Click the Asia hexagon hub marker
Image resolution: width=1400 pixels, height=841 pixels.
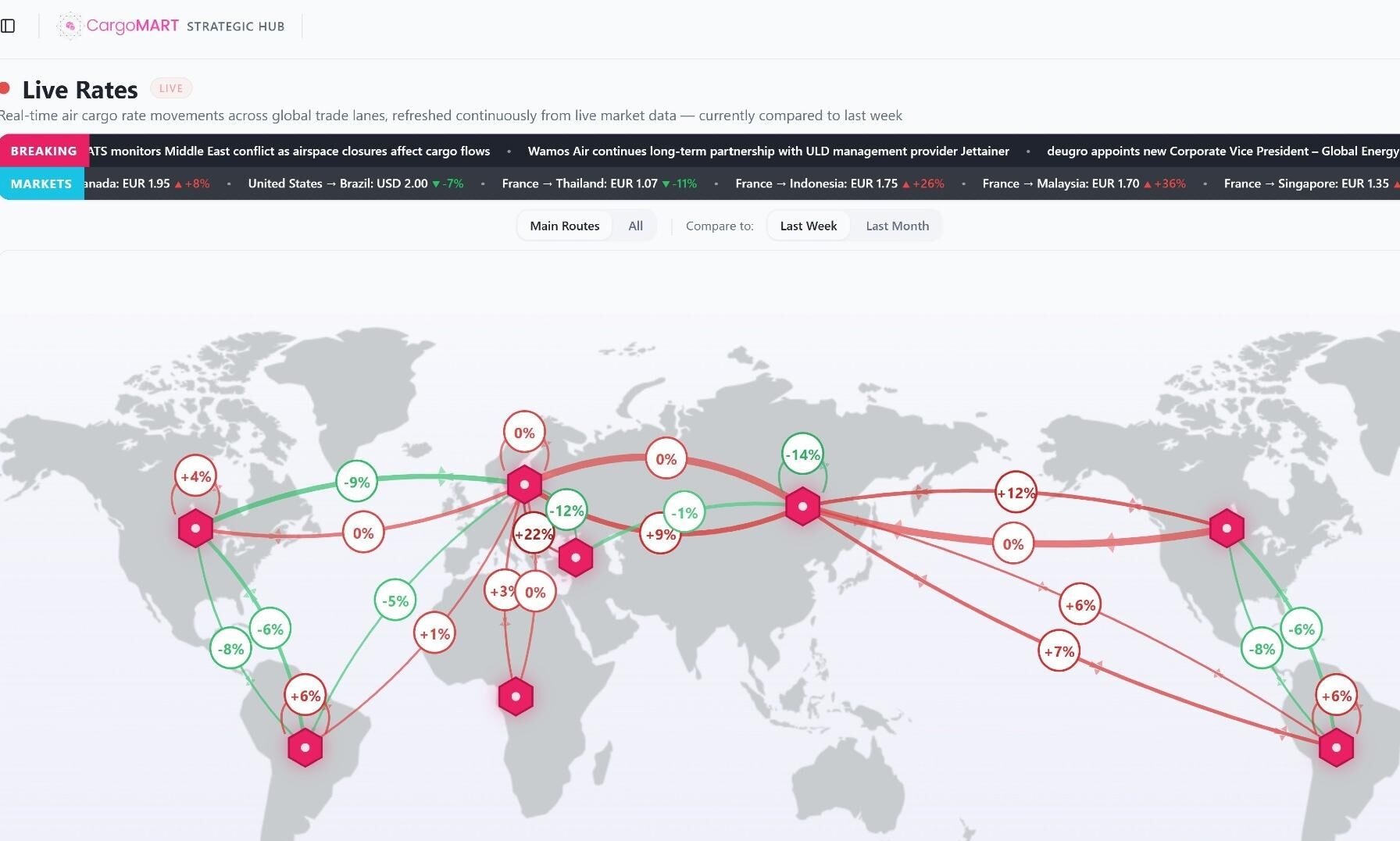(802, 506)
